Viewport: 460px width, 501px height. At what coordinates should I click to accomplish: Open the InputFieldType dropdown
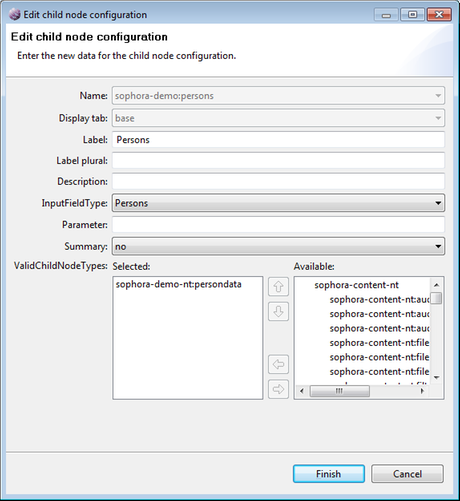pyautogui.click(x=278, y=203)
